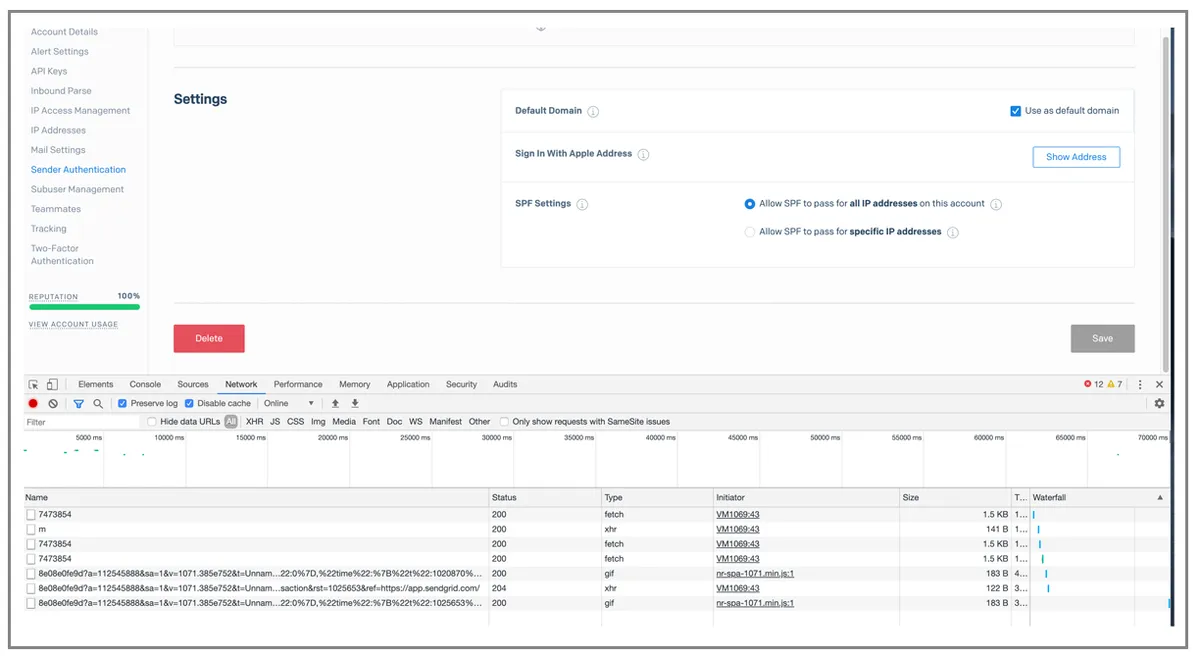Filter requests by CSS type
The image size is (1200, 663).
click(296, 422)
